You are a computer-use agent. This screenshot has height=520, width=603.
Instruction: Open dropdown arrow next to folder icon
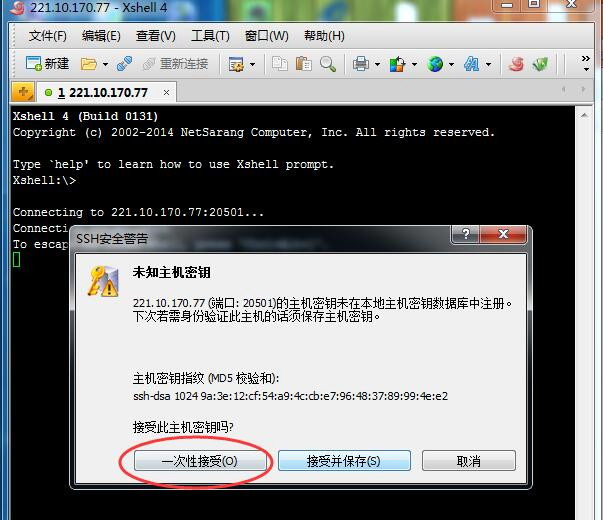(105, 64)
